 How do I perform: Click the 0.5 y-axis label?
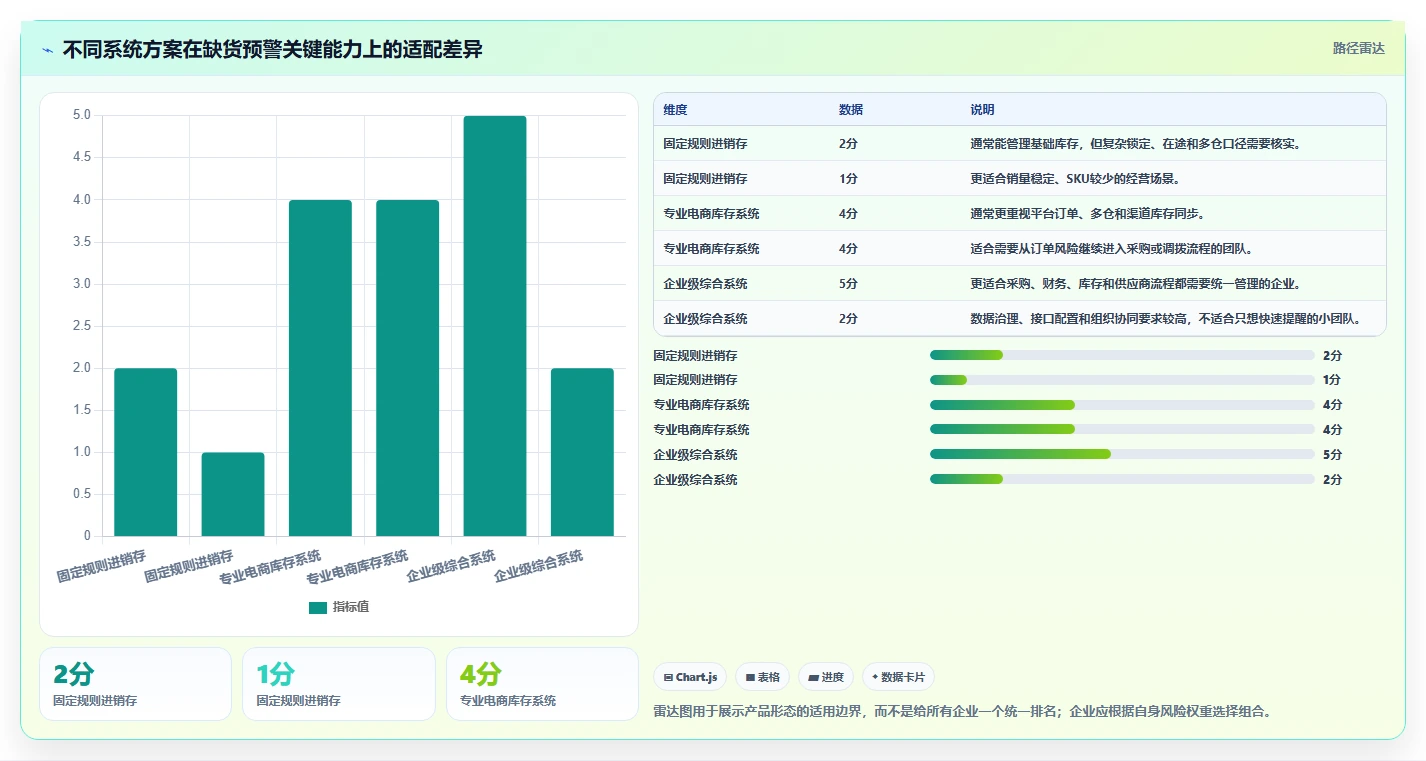[82, 494]
